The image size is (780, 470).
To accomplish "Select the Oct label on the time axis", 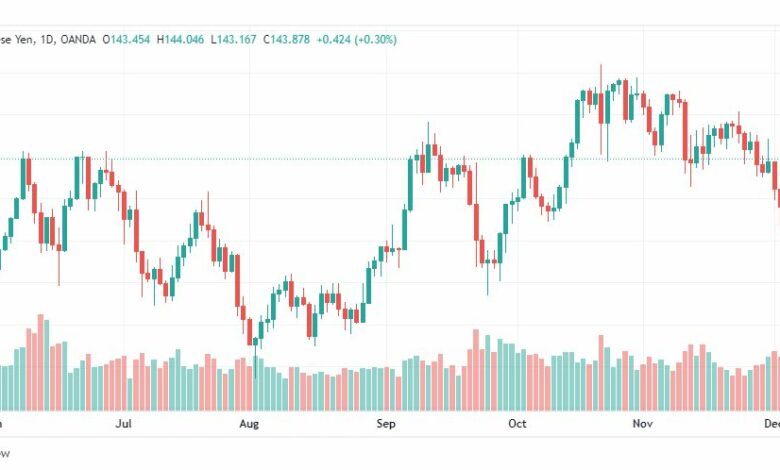I will click(517, 424).
